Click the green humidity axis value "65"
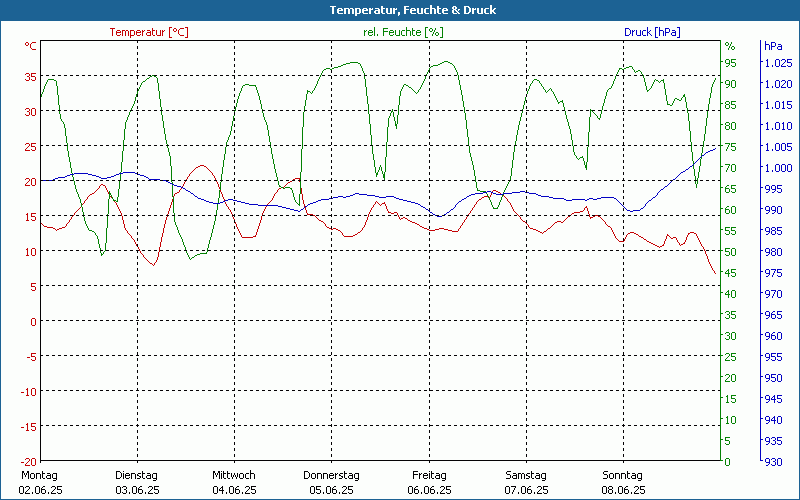Viewport: 800px width, 500px height. click(x=731, y=189)
